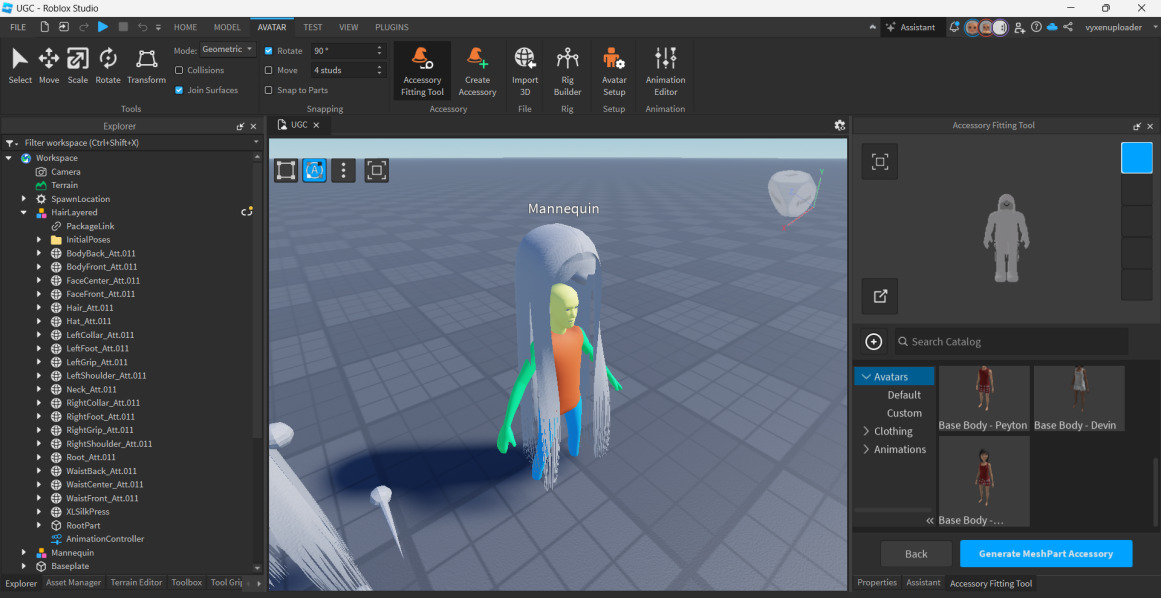Screen dimensions: 1161x598
Task: Open the Help question mark icon
Action: 1036,27
